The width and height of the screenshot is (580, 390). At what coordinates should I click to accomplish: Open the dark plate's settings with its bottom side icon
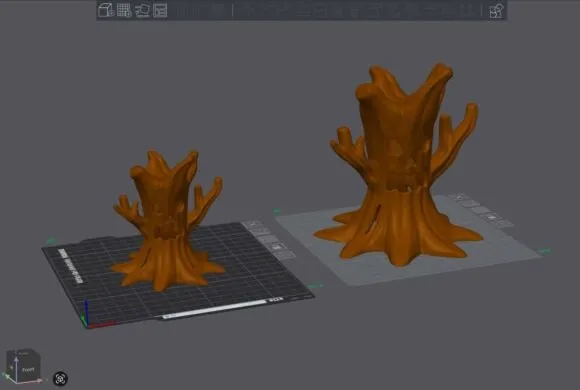pos(285,255)
